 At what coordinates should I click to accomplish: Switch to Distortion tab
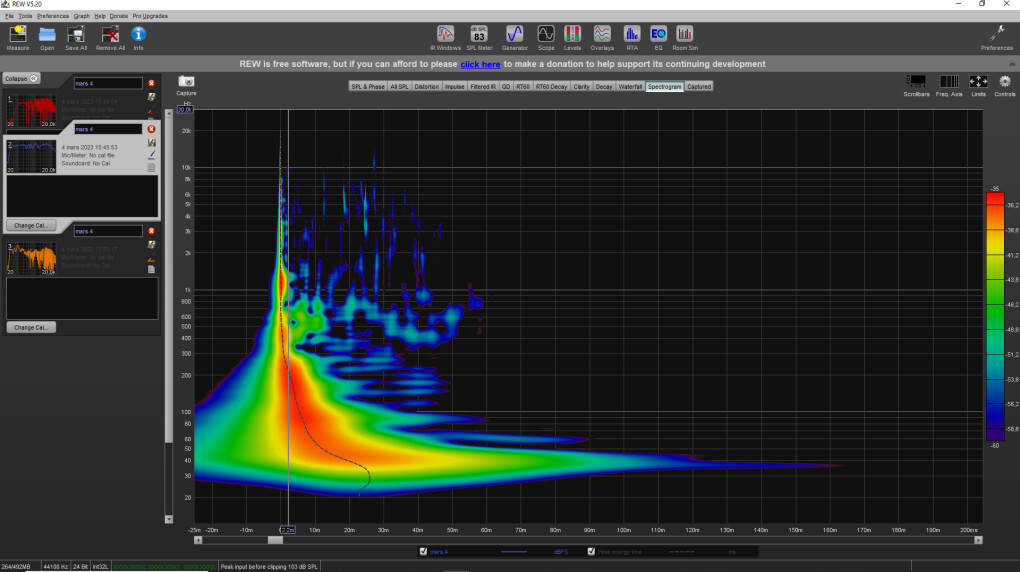click(x=427, y=87)
